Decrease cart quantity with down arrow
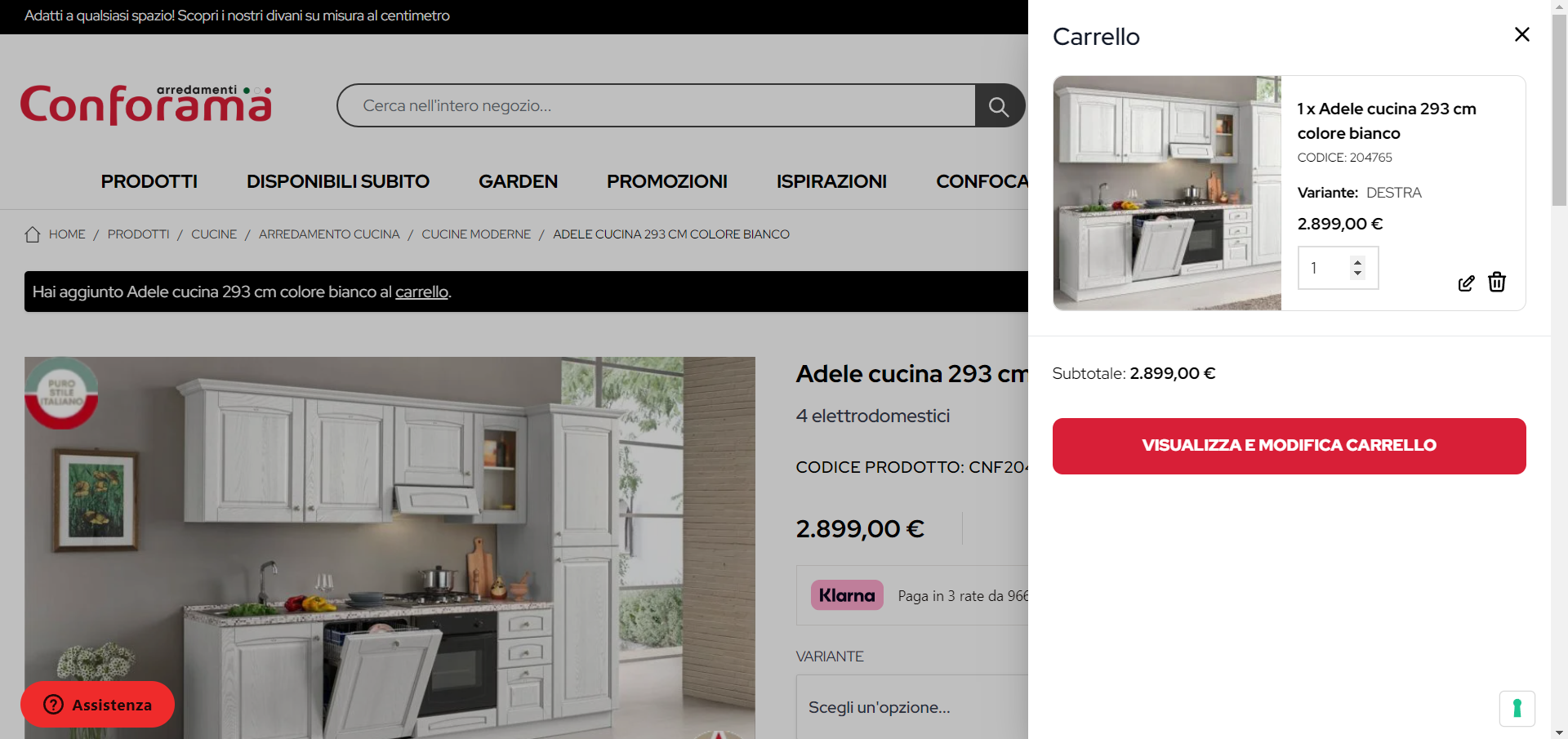 tap(1357, 274)
